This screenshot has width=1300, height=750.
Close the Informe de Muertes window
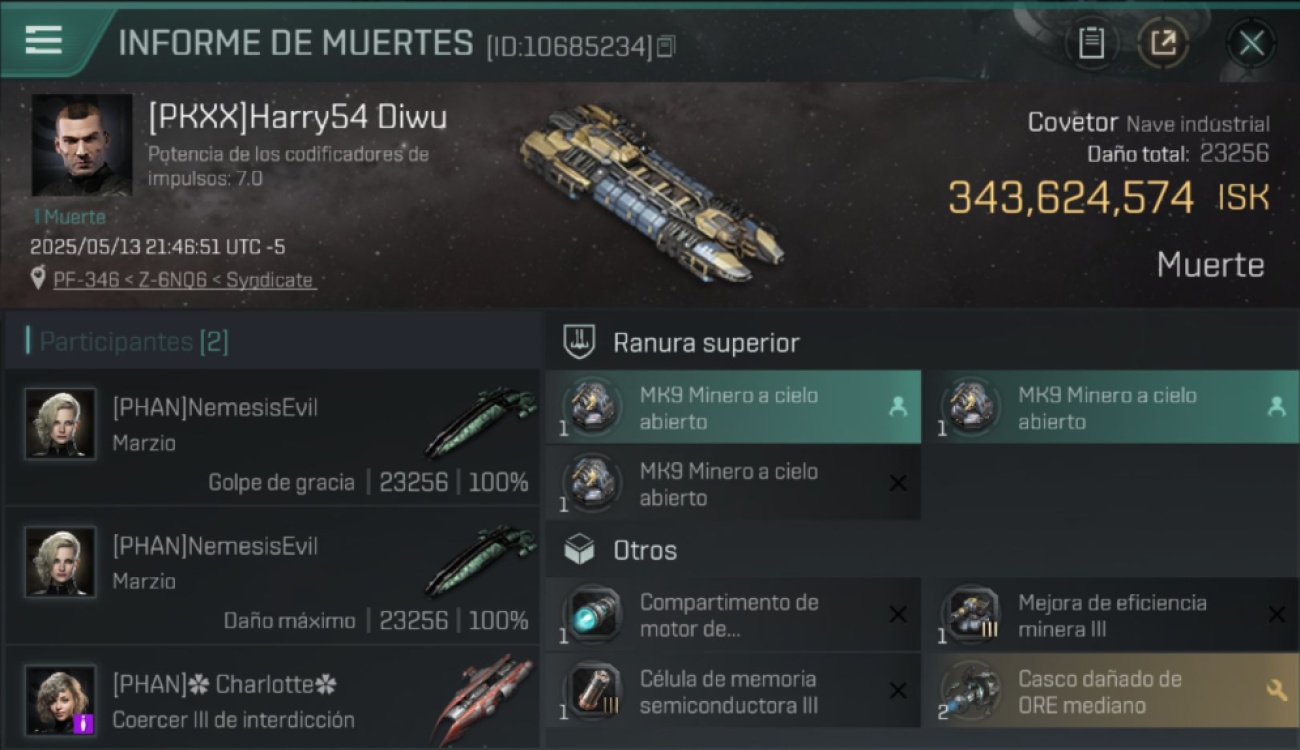(x=1251, y=43)
